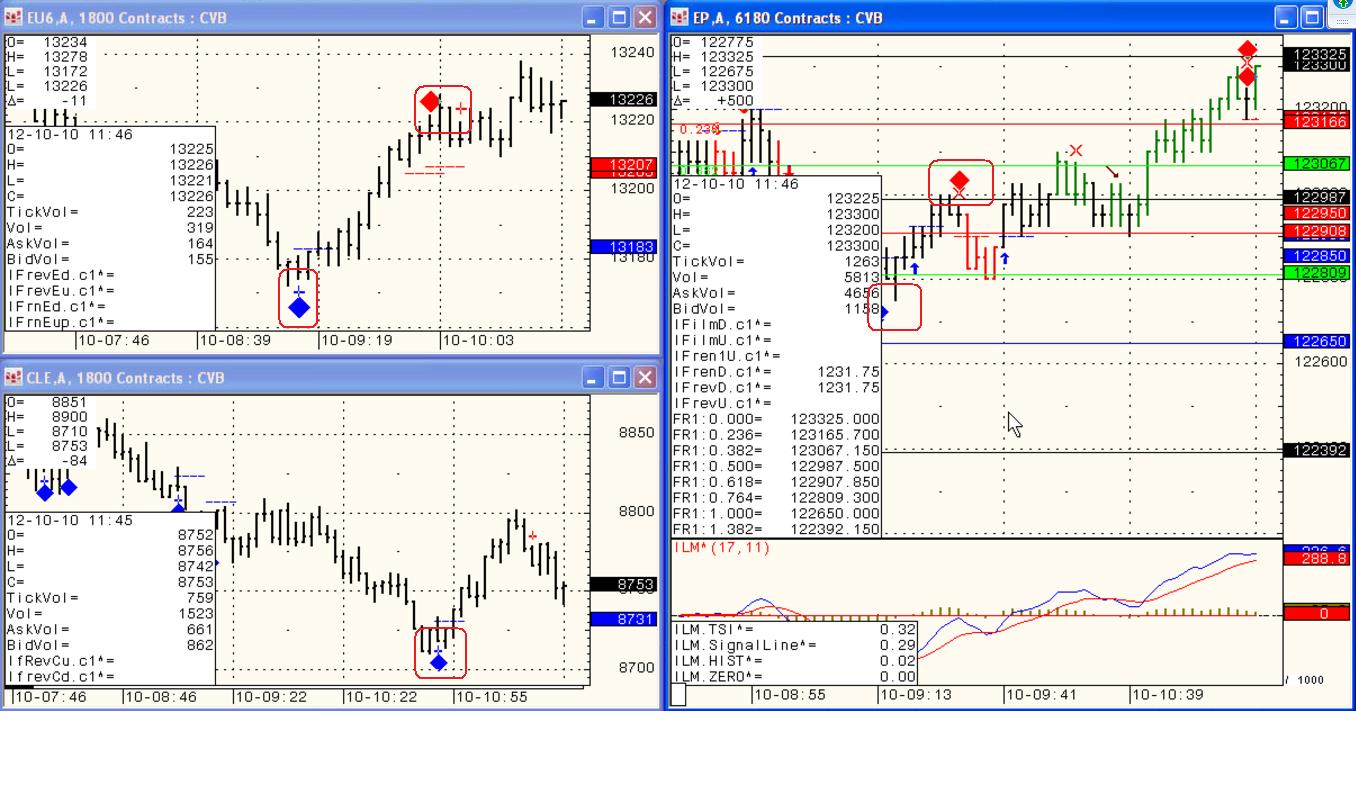This screenshot has height=803, width=1356.
Task: Click the ILM.TSI value 0.32
Action: click(900, 629)
